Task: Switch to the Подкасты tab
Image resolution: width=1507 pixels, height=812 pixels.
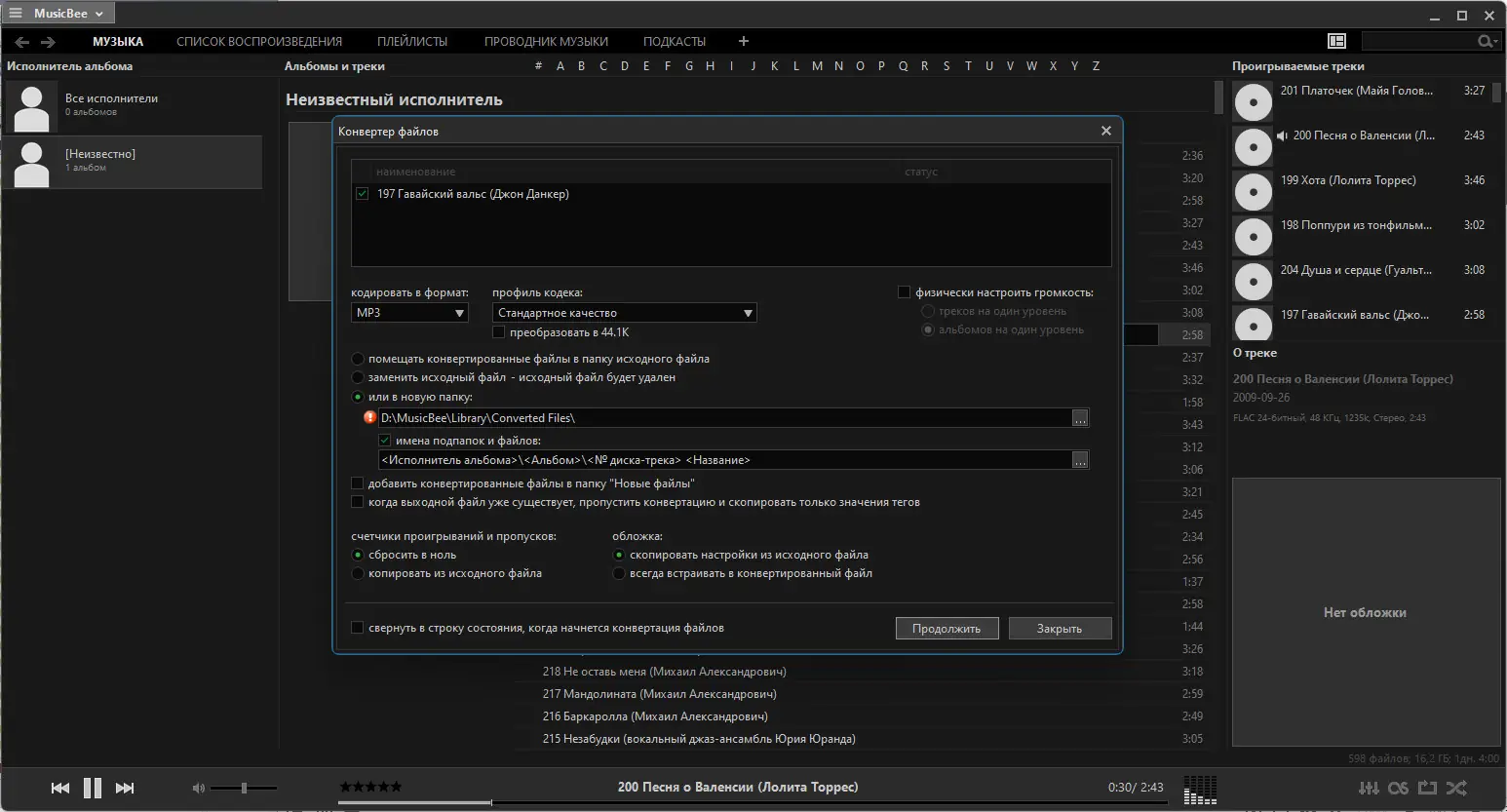Action: (x=675, y=41)
